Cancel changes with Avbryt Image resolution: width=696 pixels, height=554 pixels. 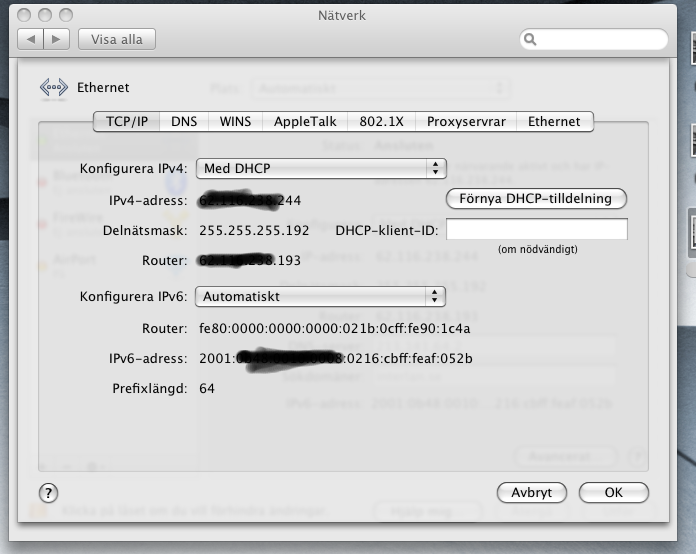click(532, 493)
